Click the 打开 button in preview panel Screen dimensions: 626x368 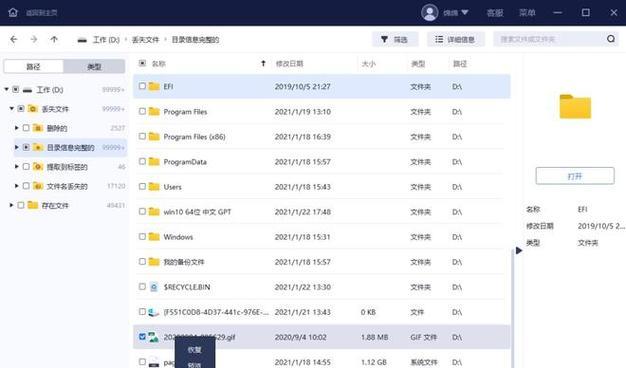coord(575,176)
